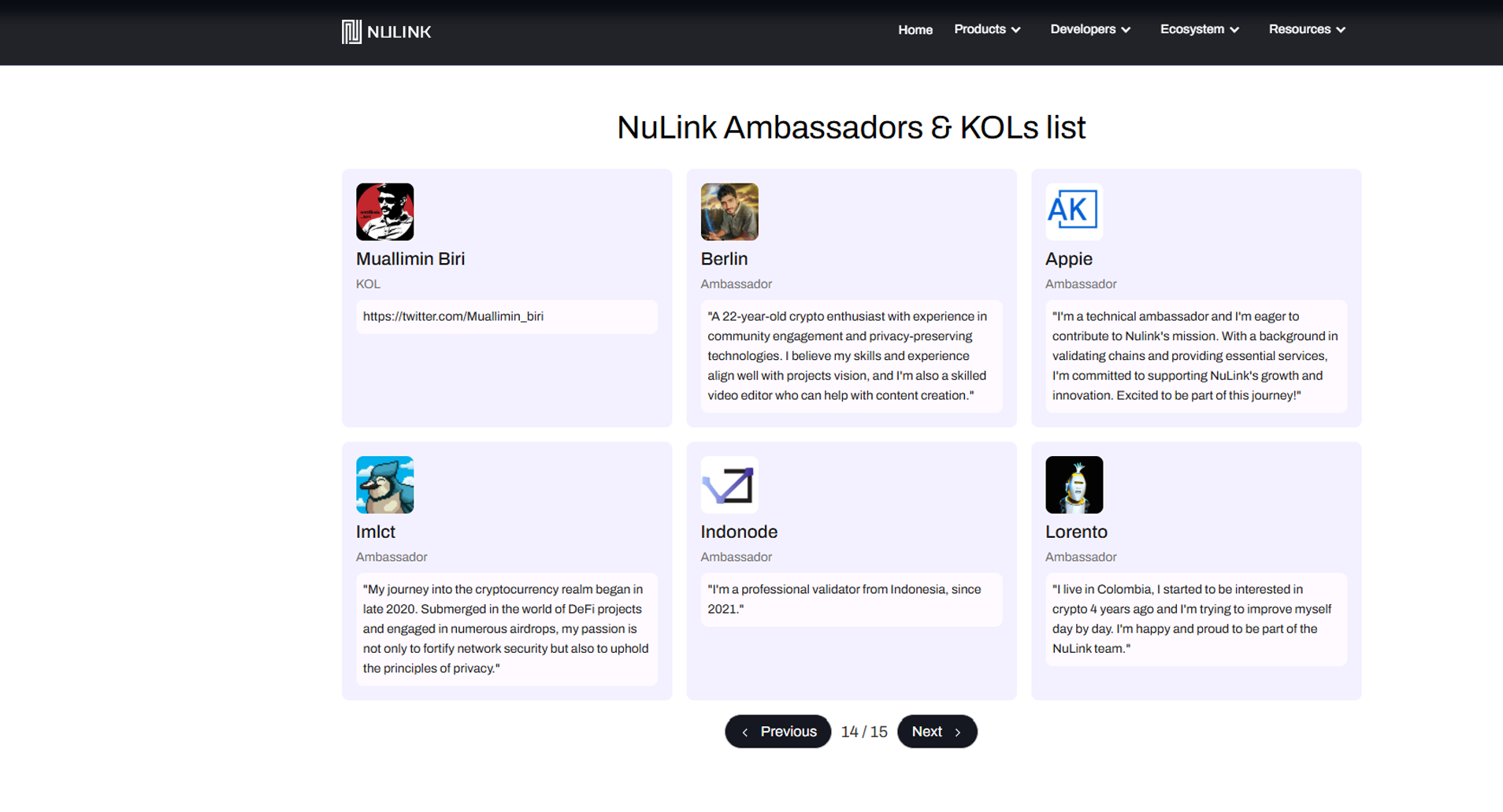Click Ambassador label under Indonode
Image resolution: width=1503 pixels, height=812 pixels.
[736, 557]
